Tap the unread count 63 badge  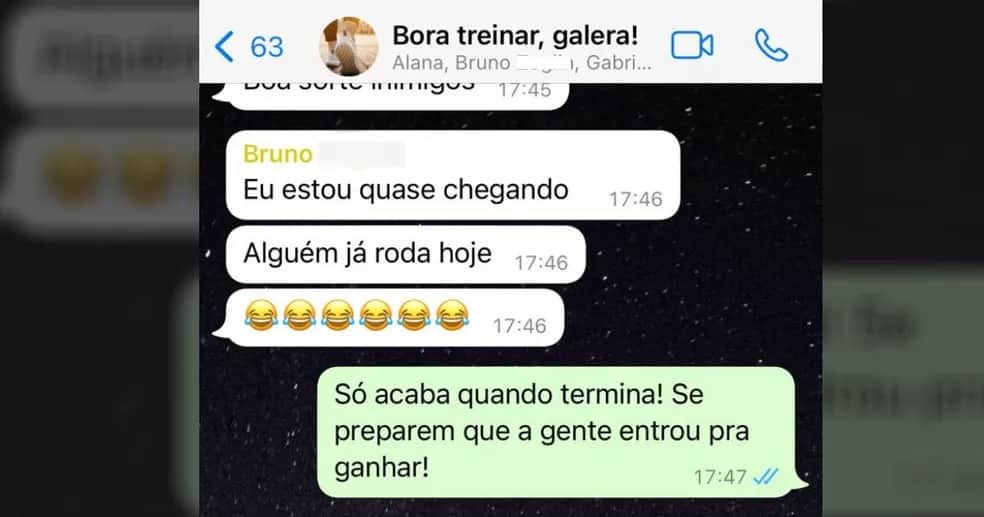(267, 47)
